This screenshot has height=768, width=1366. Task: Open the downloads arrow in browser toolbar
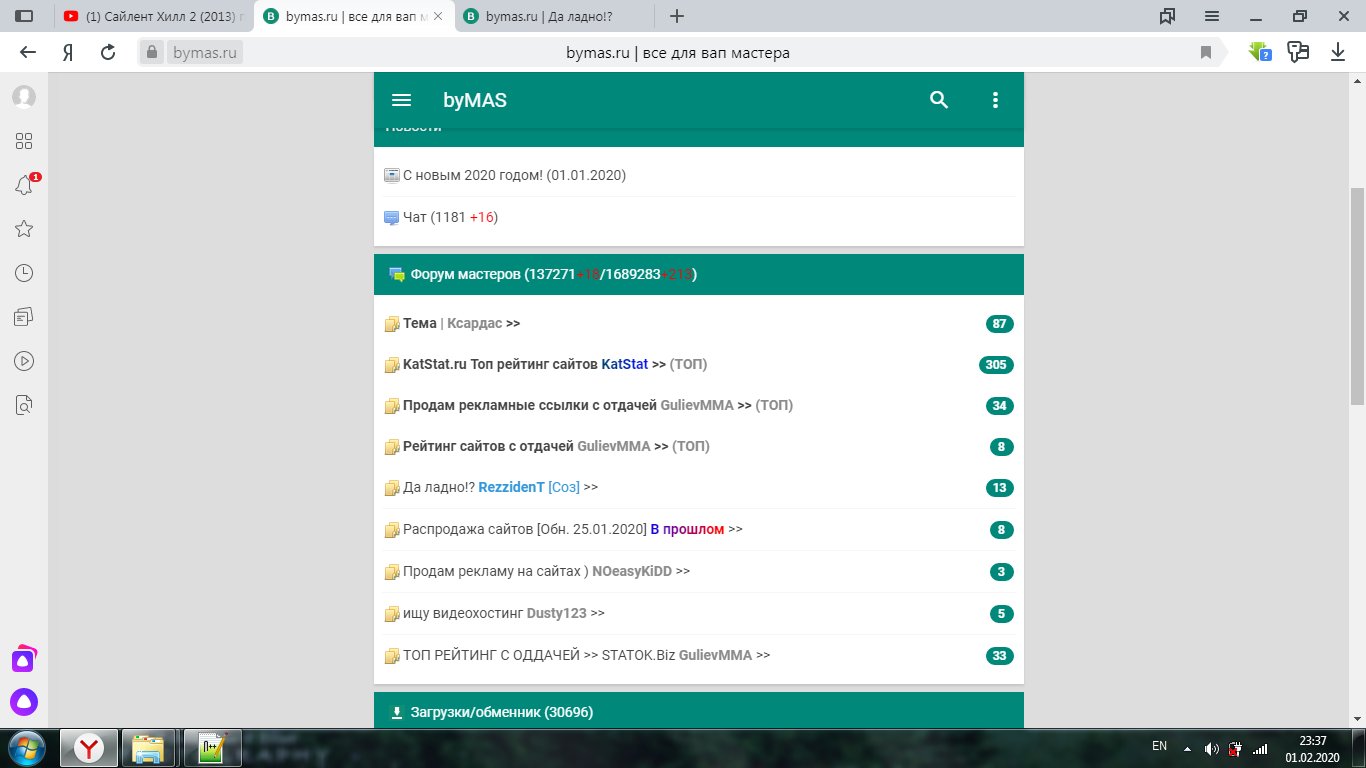click(1338, 53)
